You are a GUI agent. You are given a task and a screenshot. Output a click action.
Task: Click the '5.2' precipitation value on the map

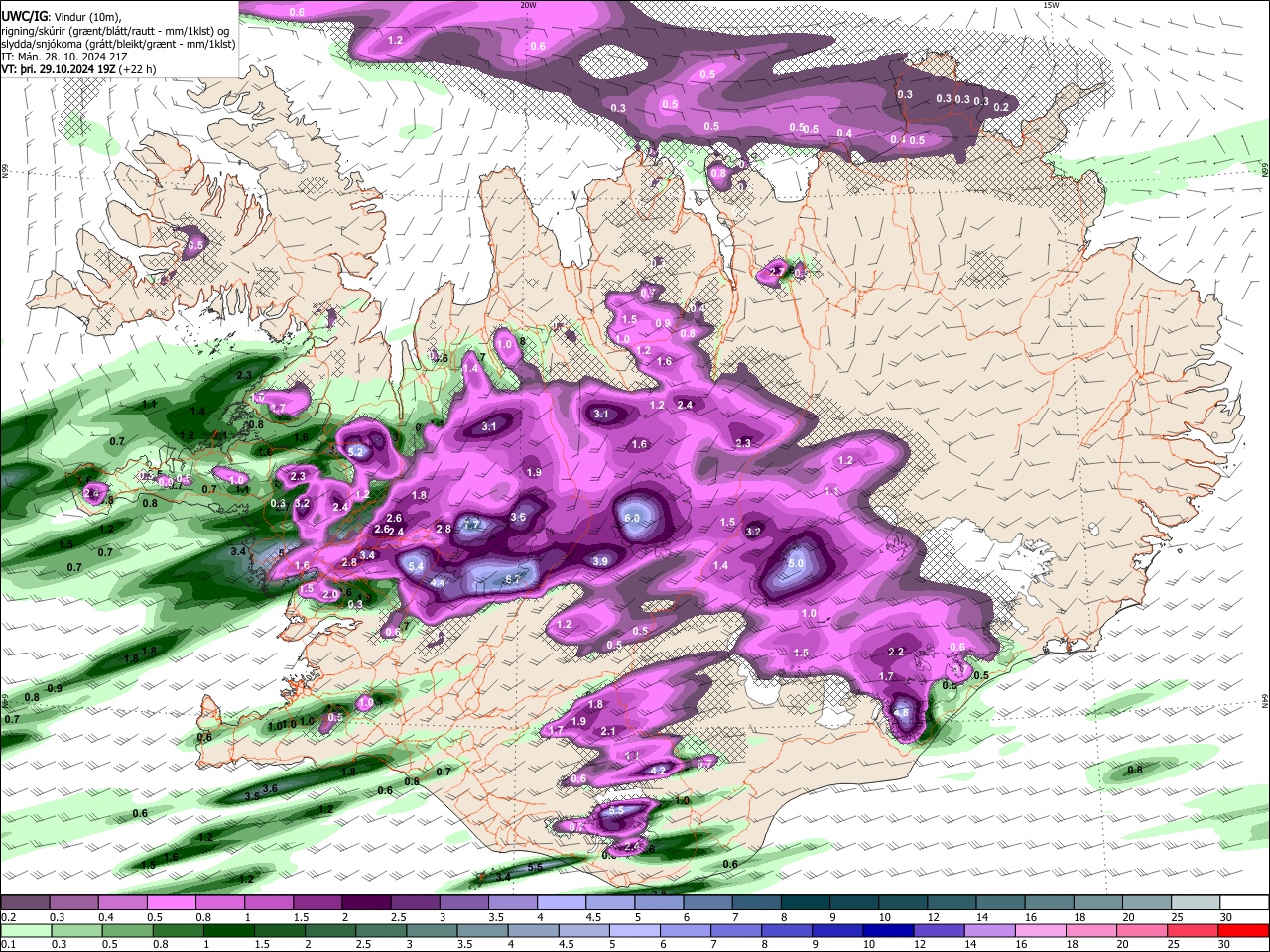click(x=356, y=451)
